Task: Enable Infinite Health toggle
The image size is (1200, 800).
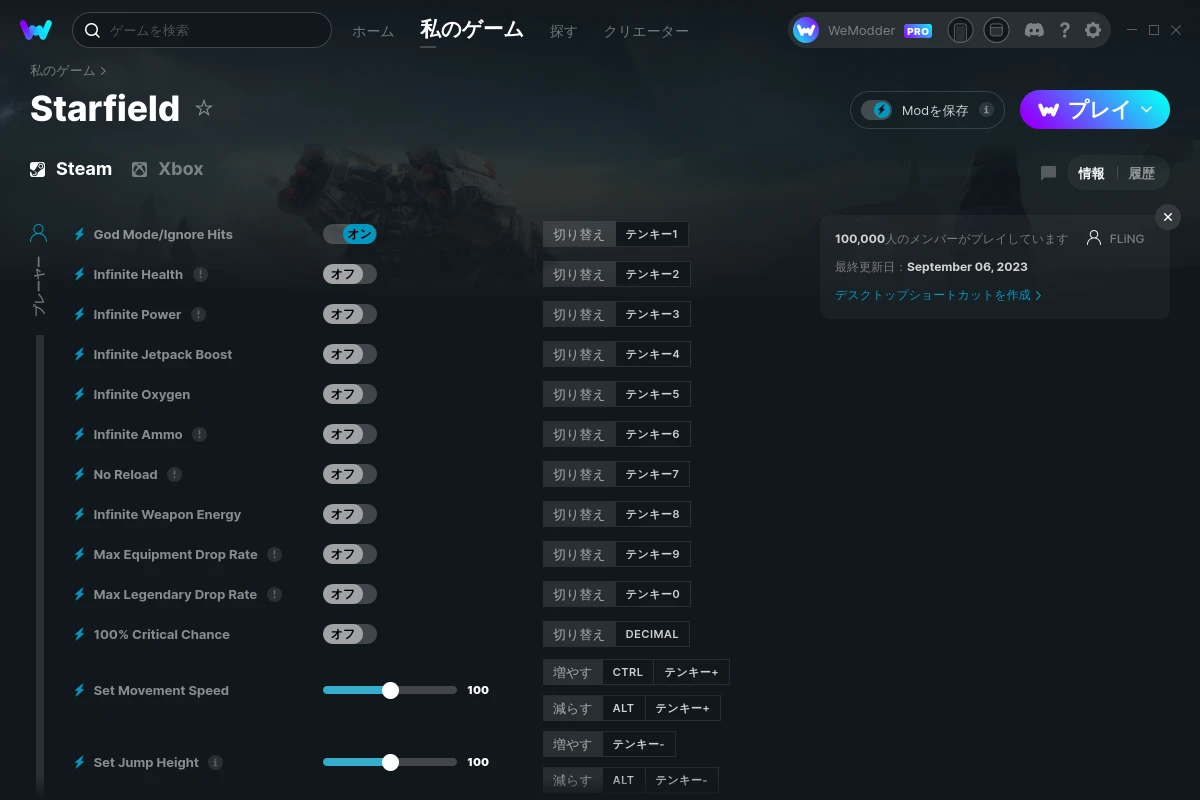Action: coord(350,274)
